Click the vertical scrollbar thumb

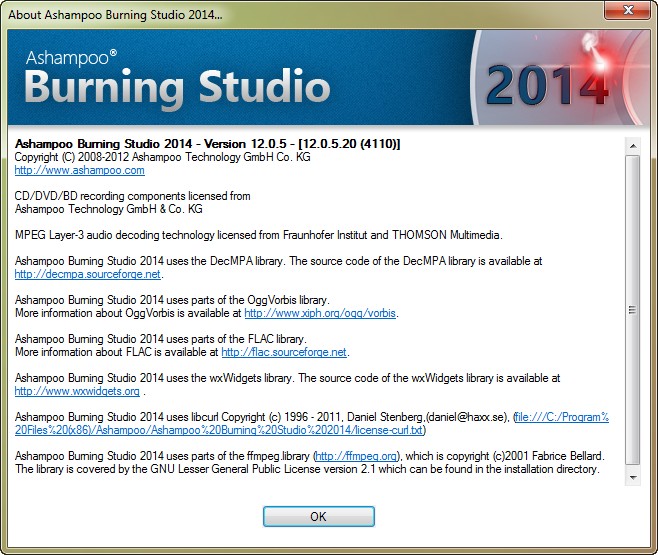click(x=633, y=310)
